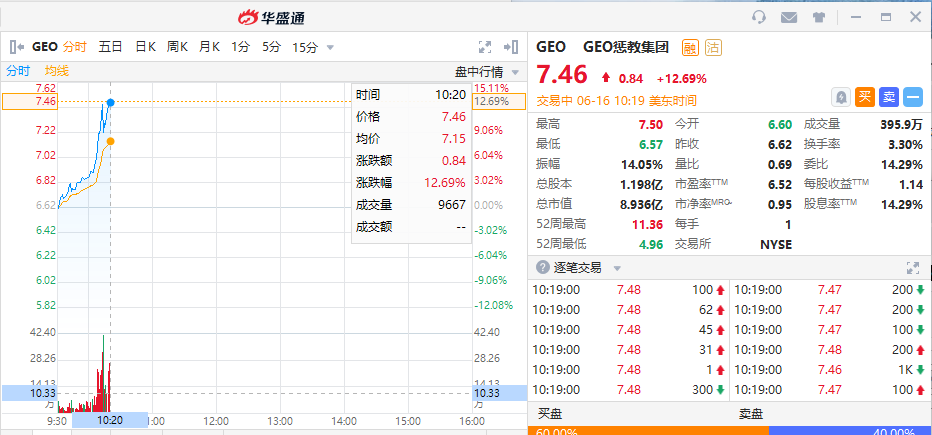Screen dimensions: 932x435
Task: Switch to 五日 five-day chart
Action: 111,47
